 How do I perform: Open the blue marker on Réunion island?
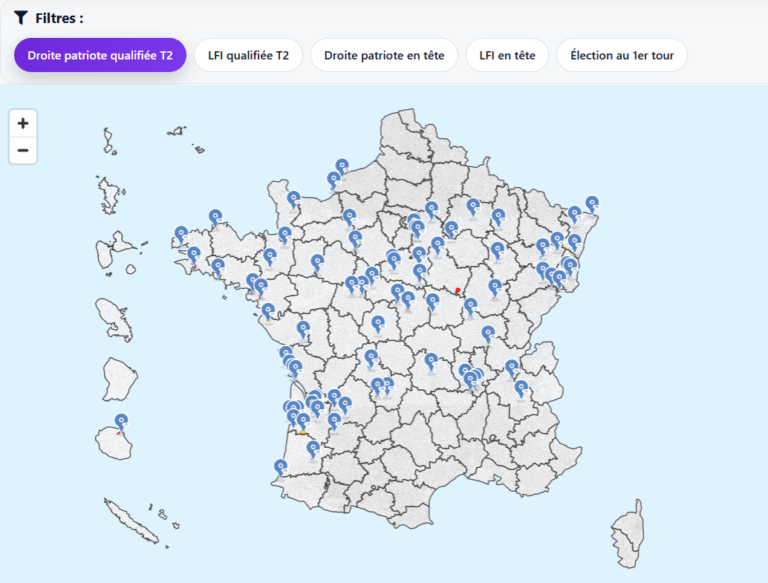point(121,422)
